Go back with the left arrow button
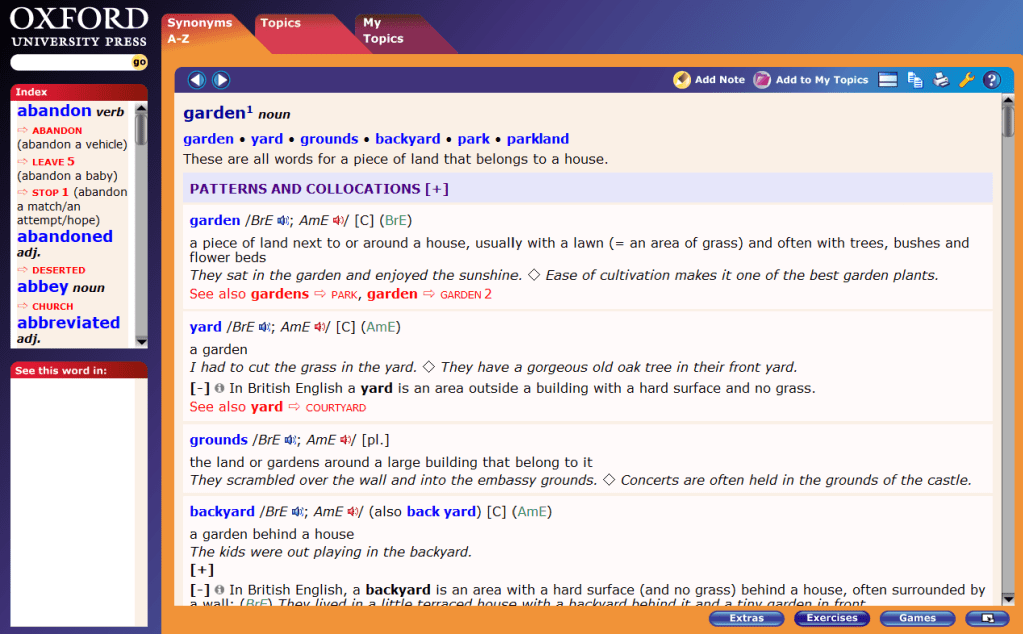 point(196,80)
